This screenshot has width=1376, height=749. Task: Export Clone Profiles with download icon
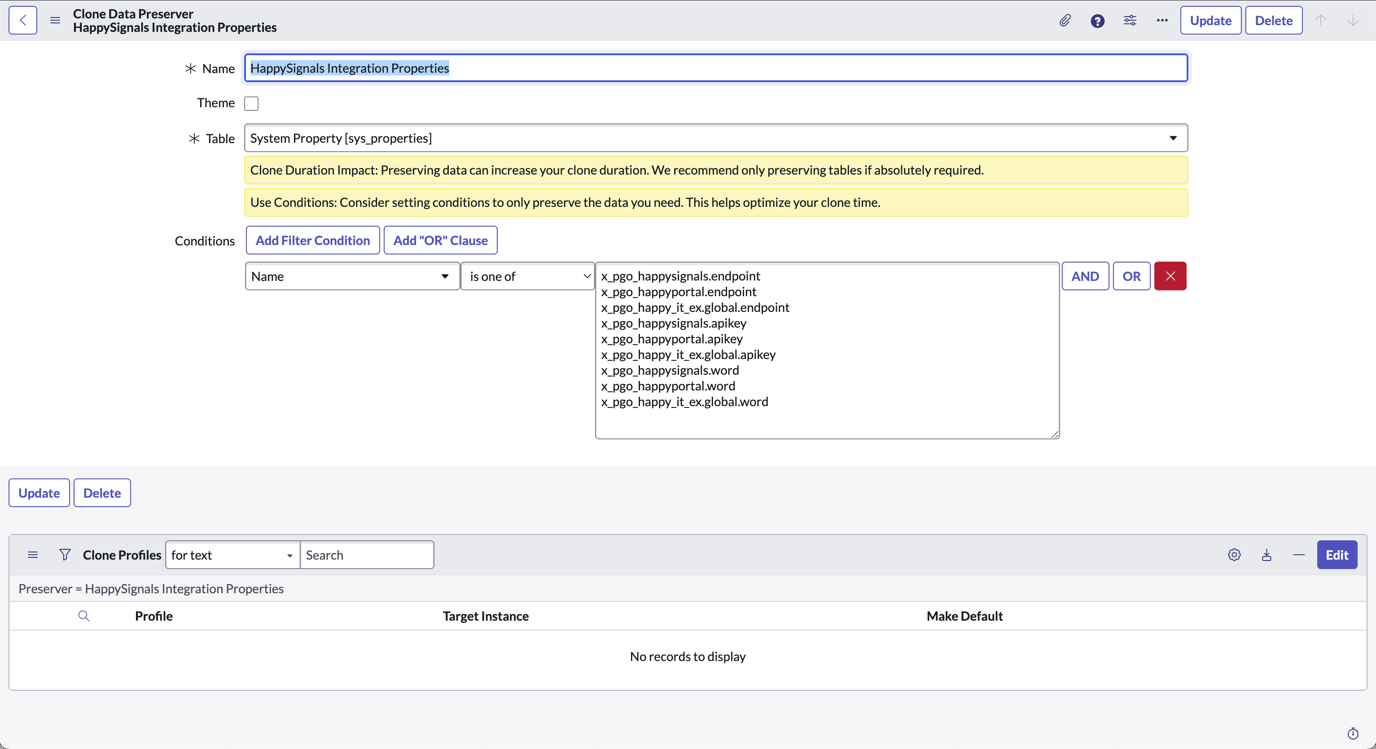tap(1266, 555)
